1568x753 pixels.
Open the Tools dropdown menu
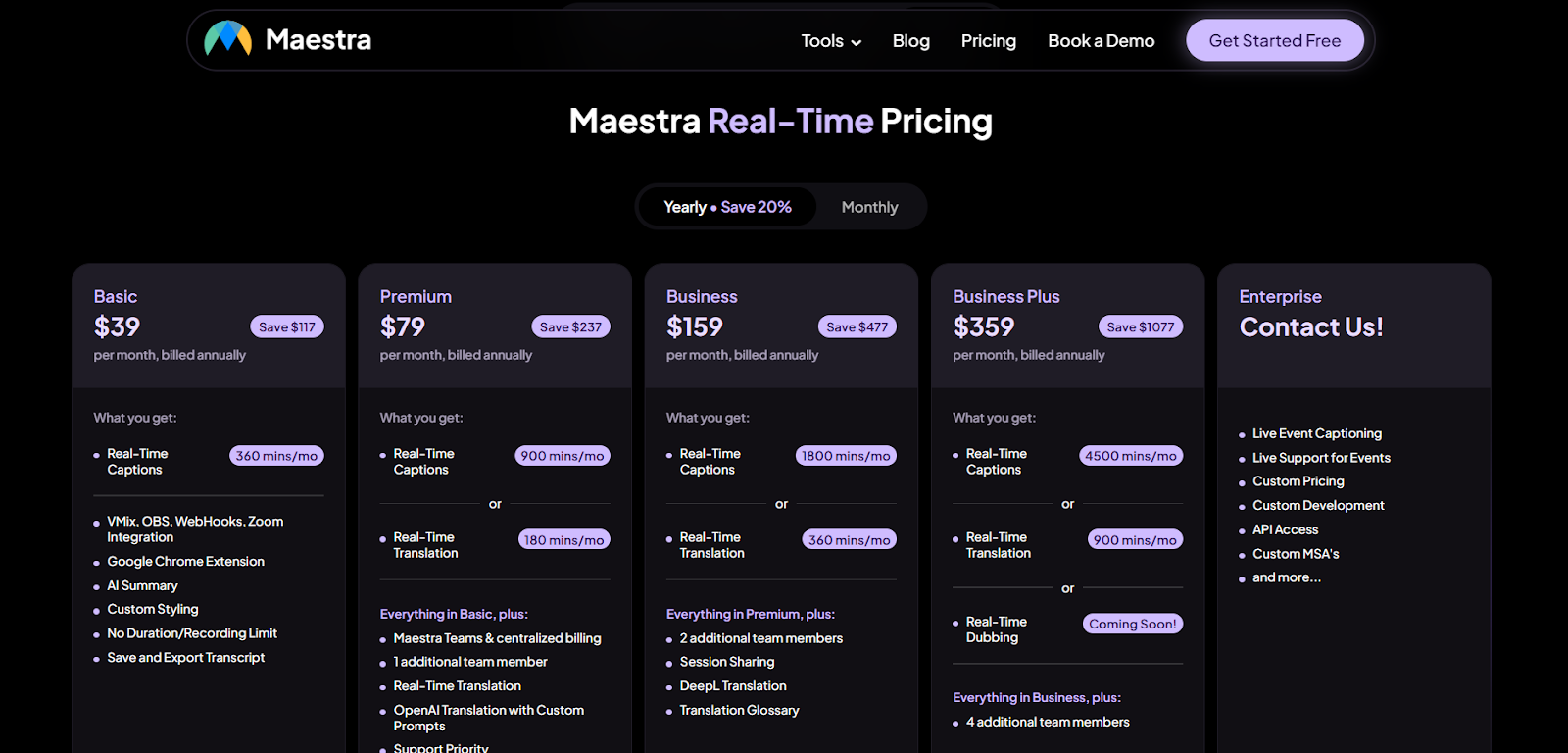[831, 41]
